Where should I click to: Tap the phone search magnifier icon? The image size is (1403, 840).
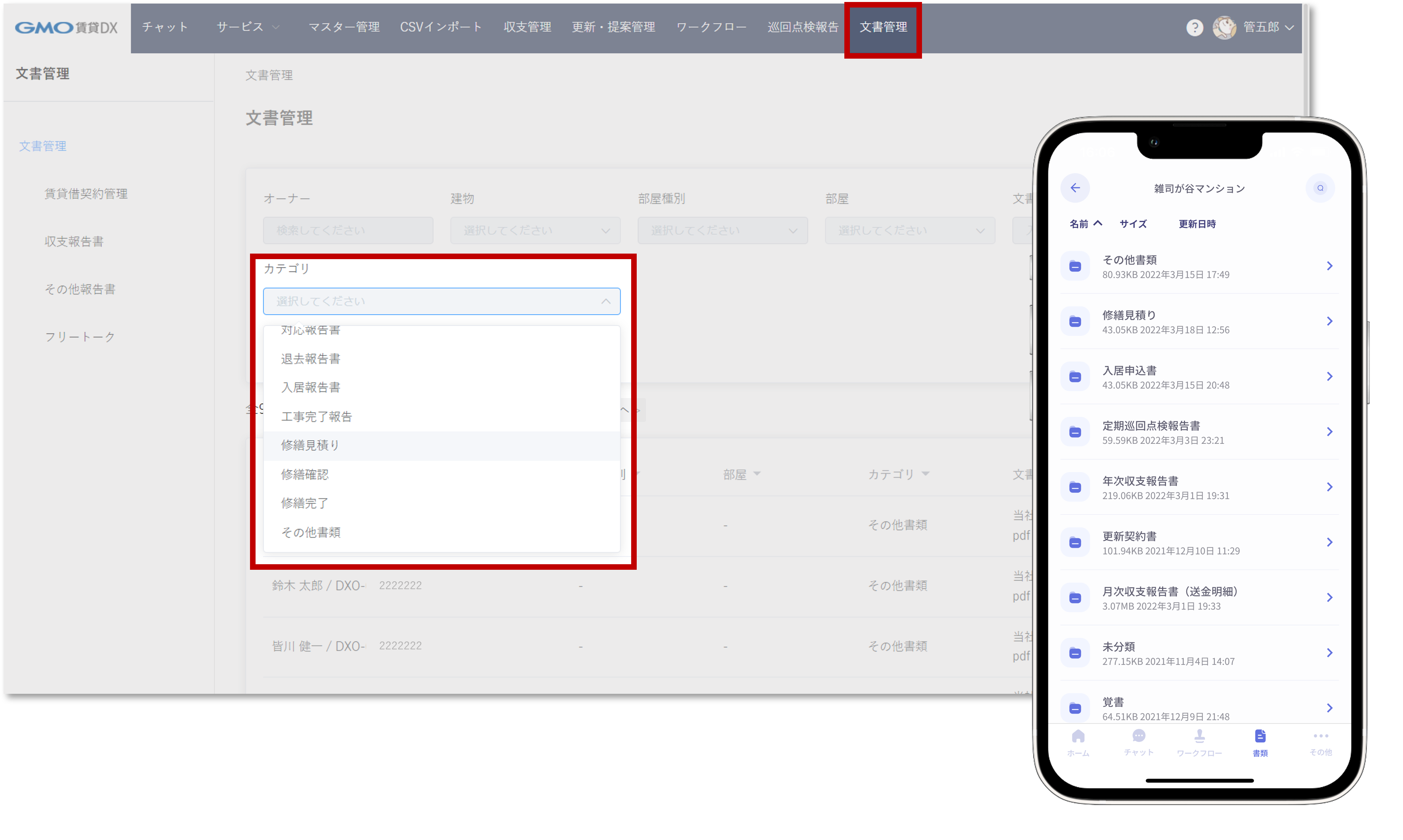[1320, 188]
